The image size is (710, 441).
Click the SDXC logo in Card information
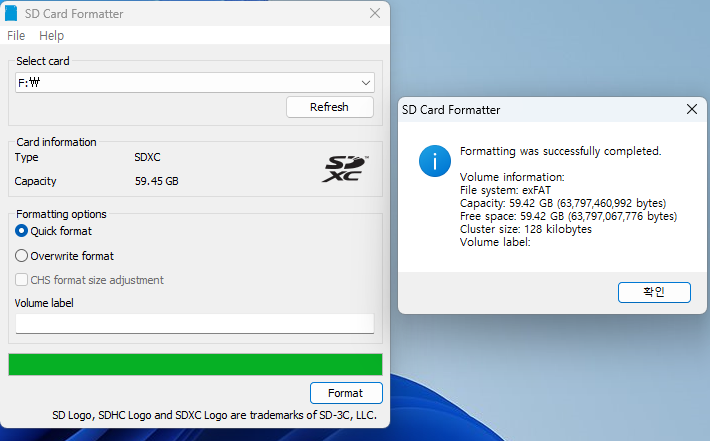(x=345, y=169)
